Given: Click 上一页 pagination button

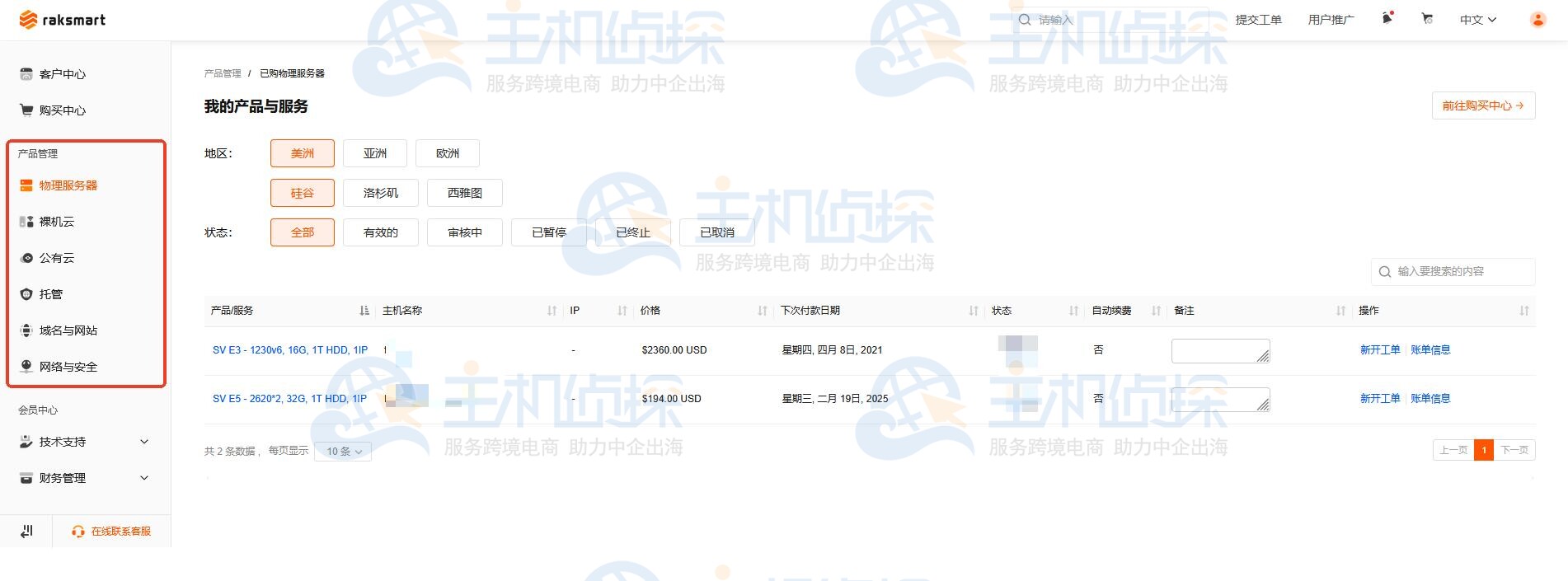Looking at the screenshot, I should click(1453, 450).
